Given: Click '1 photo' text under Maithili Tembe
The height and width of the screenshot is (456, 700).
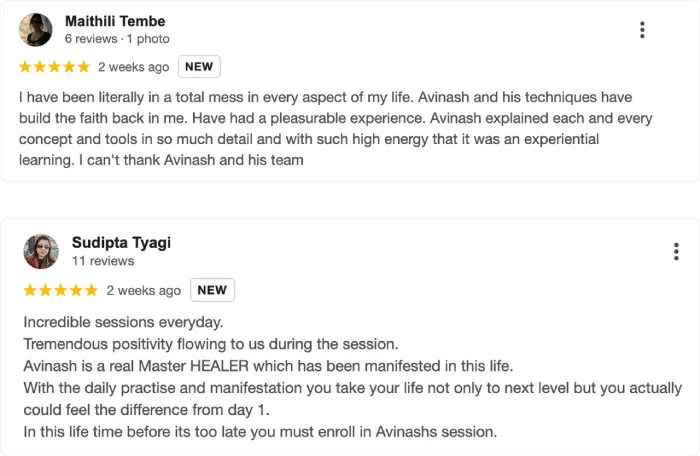Looking at the screenshot, I should click(x=150, y=39).
